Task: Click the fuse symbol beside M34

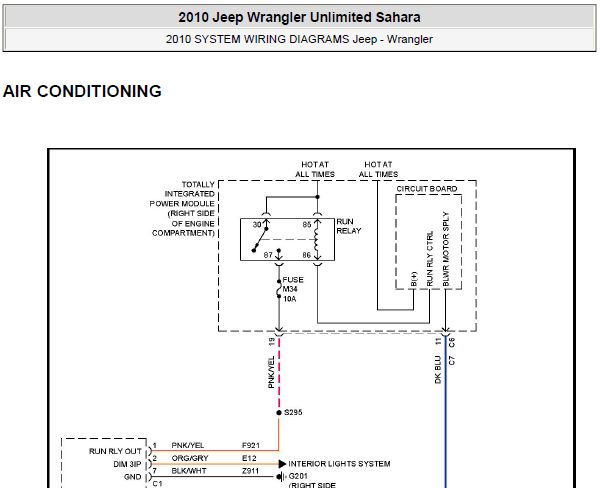Action: tap(279, 289)
